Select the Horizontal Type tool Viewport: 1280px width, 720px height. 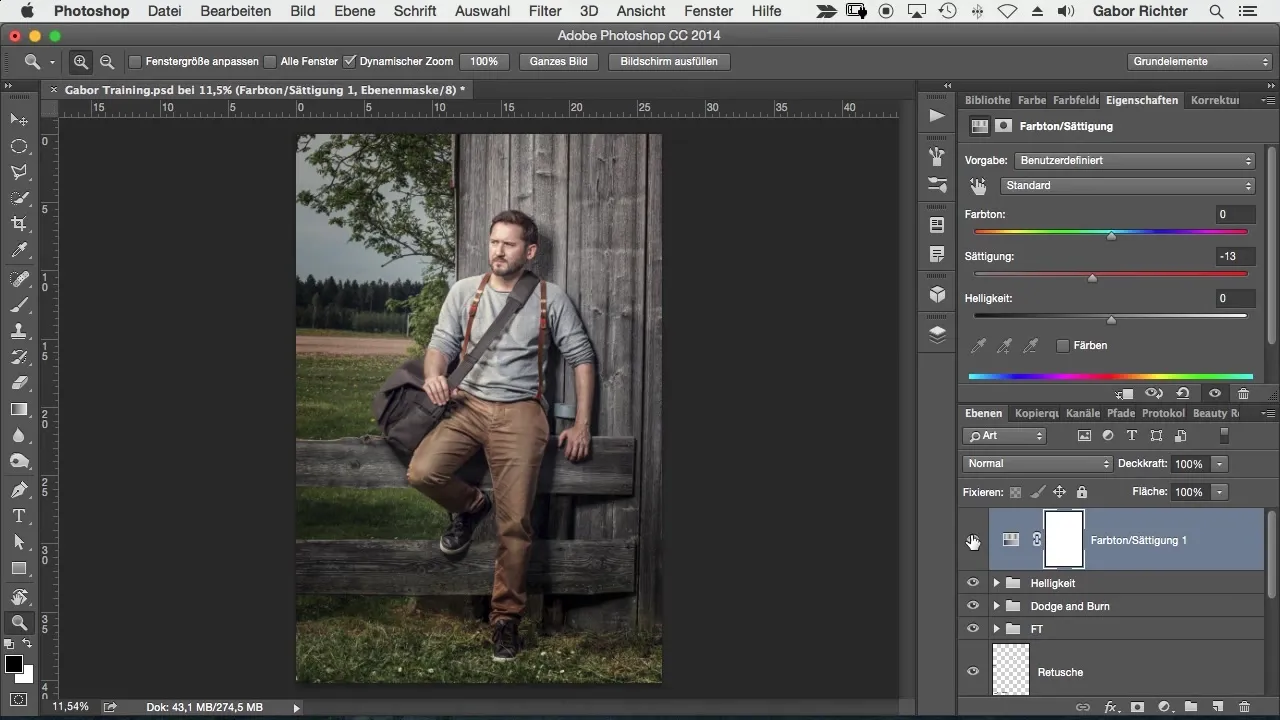coord(19,516)
